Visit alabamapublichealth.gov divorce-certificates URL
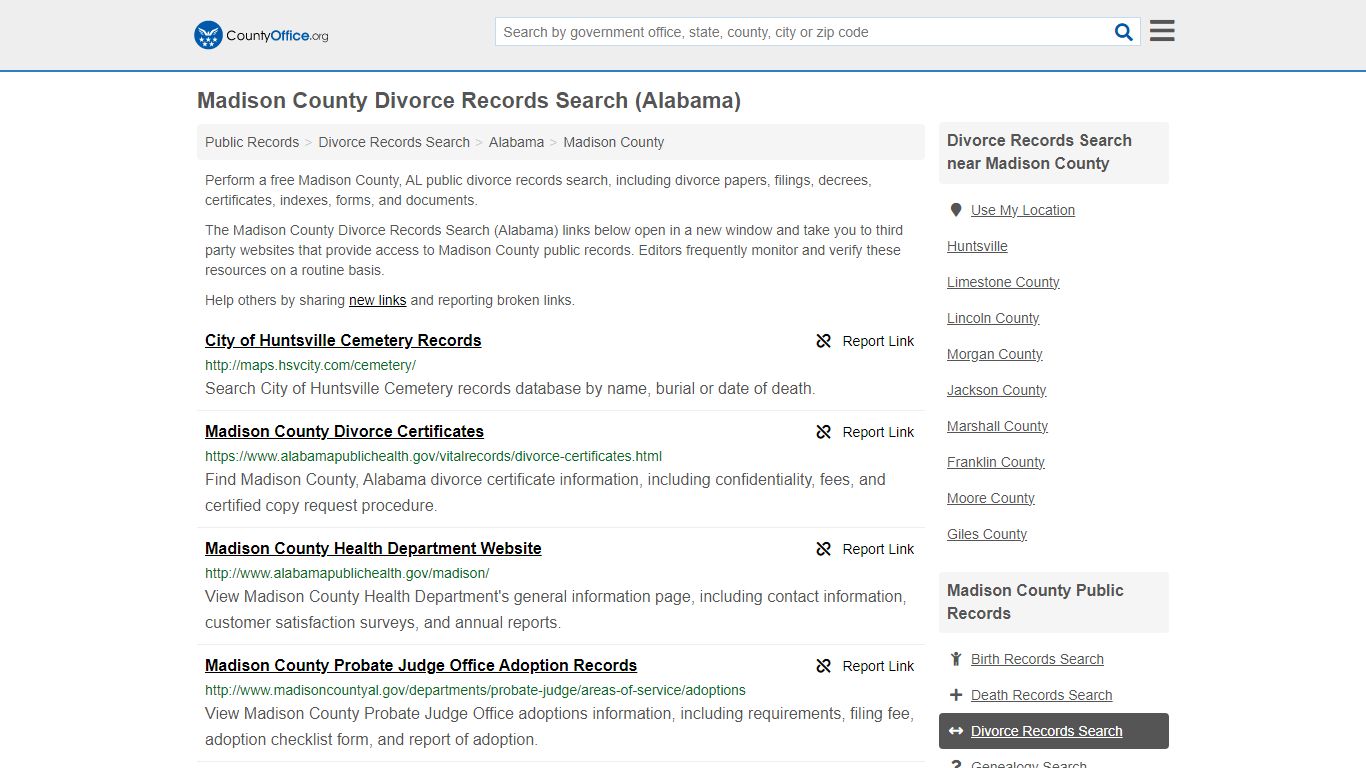Image resolution: width=1366 pixels, height=768 pixels. point(433,456)
